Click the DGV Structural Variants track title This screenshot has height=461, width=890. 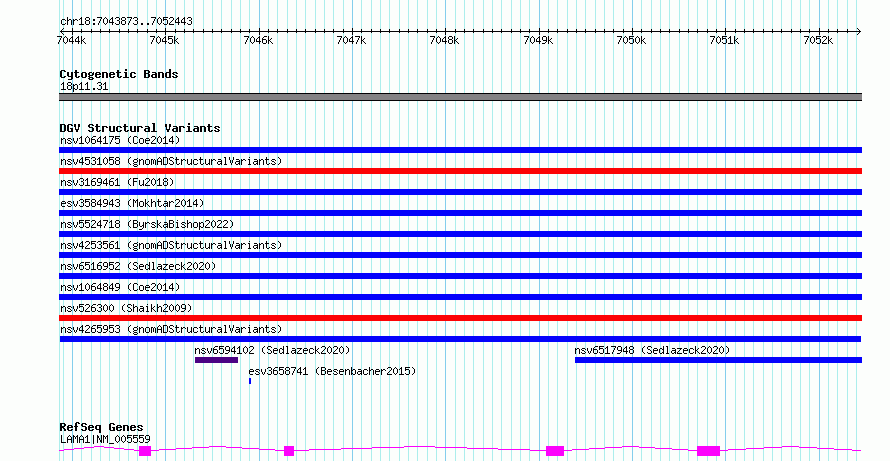tap(140, 128)
